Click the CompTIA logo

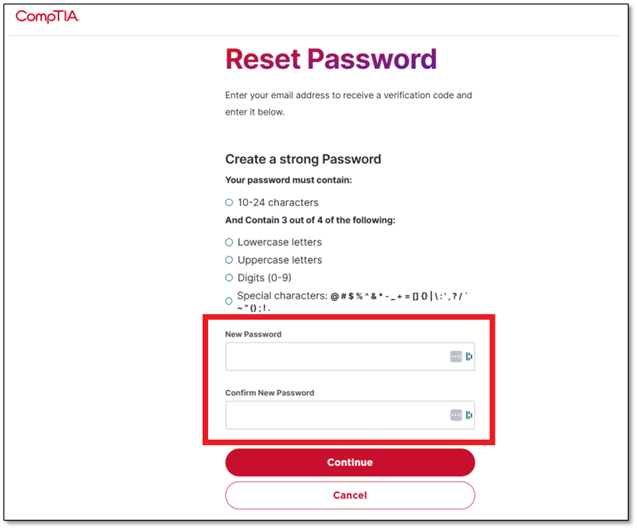pyautogui.click(x=47, y=17)
